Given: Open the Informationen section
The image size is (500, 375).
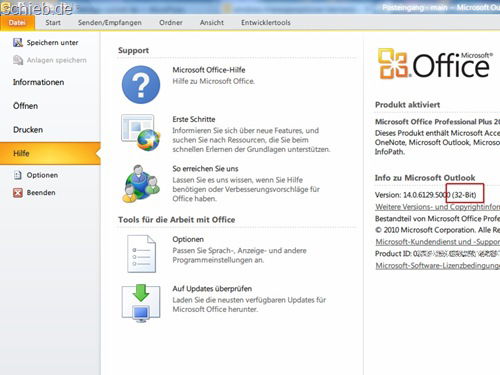Looking at the screenshot, I should [x=38, y=82].
